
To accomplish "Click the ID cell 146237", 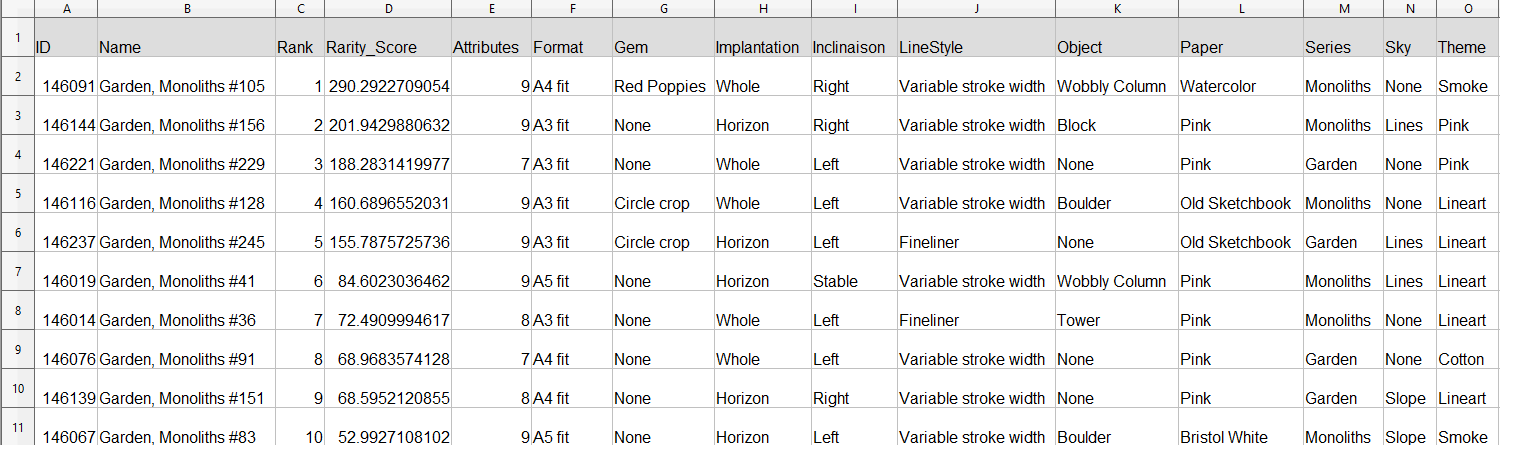I will pos(66,242).
